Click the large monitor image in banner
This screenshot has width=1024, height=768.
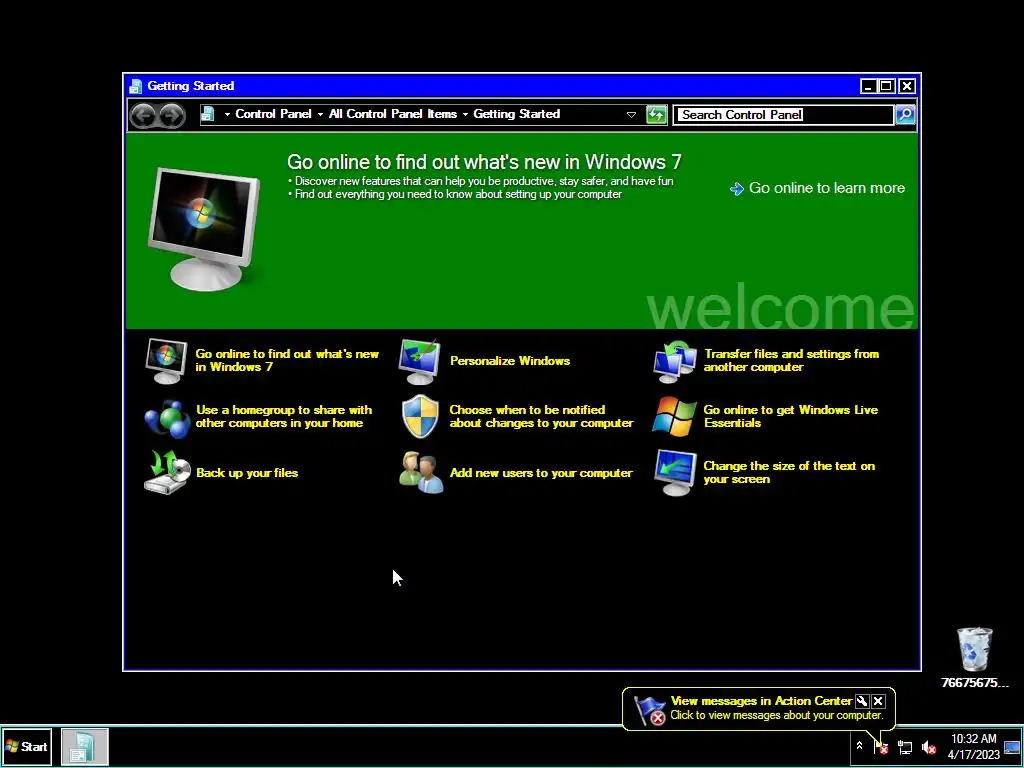coord(204,228)
